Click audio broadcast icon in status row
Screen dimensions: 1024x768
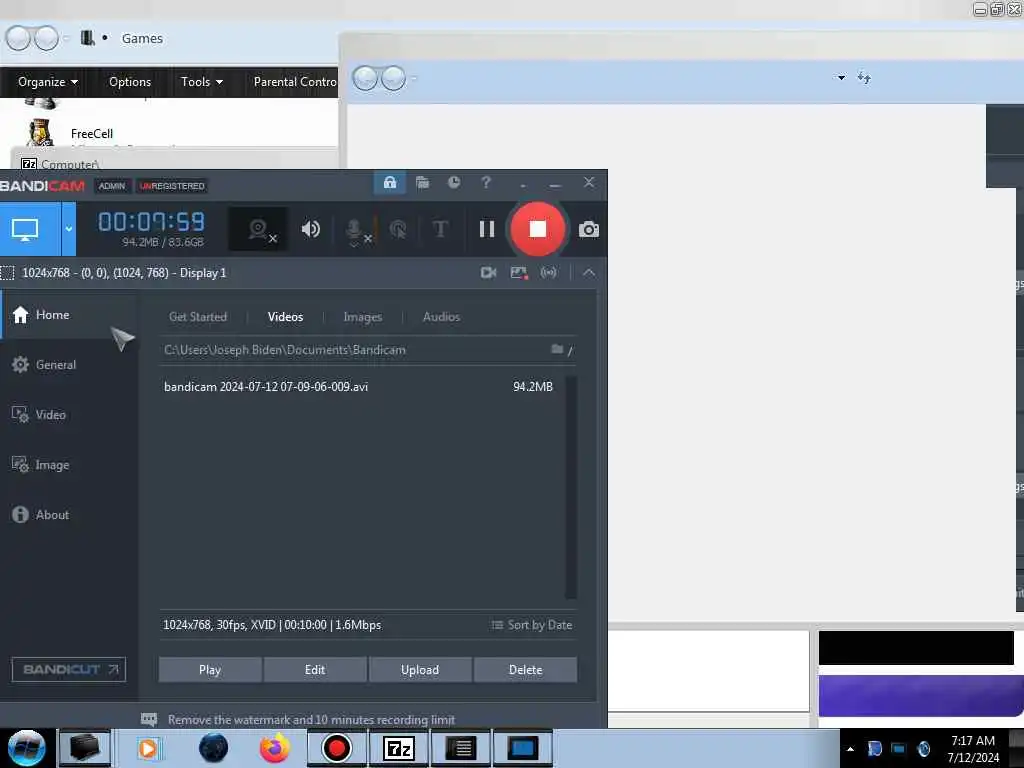549,272
